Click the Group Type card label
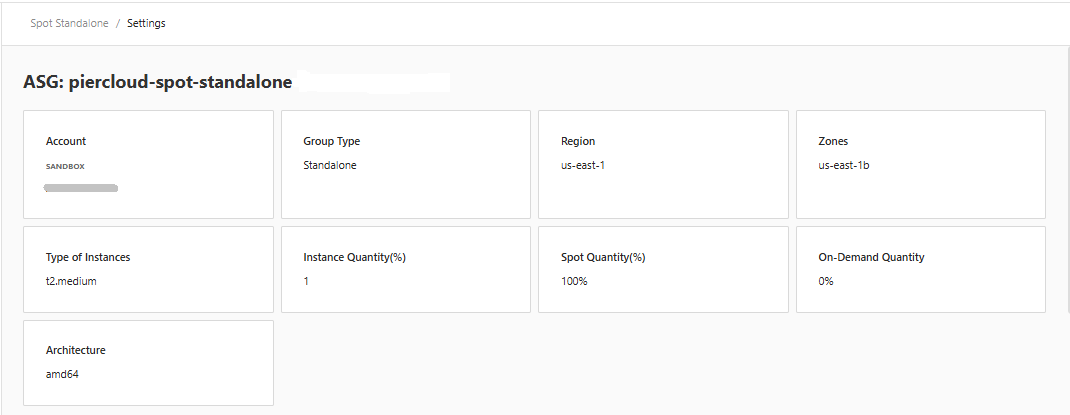Viewport: 1070px width, 415px height. click(x=331, y=141)
